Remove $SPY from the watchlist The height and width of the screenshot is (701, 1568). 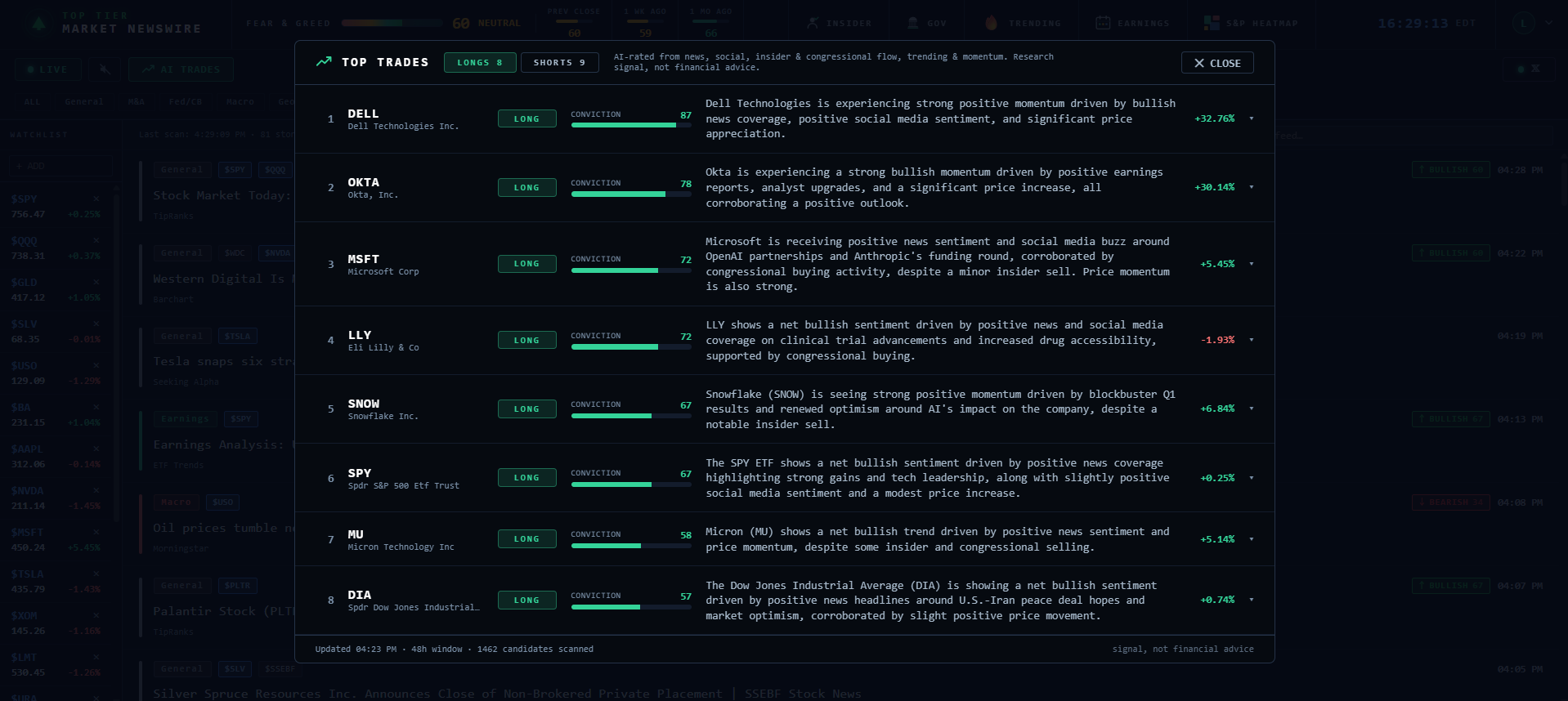96,199
